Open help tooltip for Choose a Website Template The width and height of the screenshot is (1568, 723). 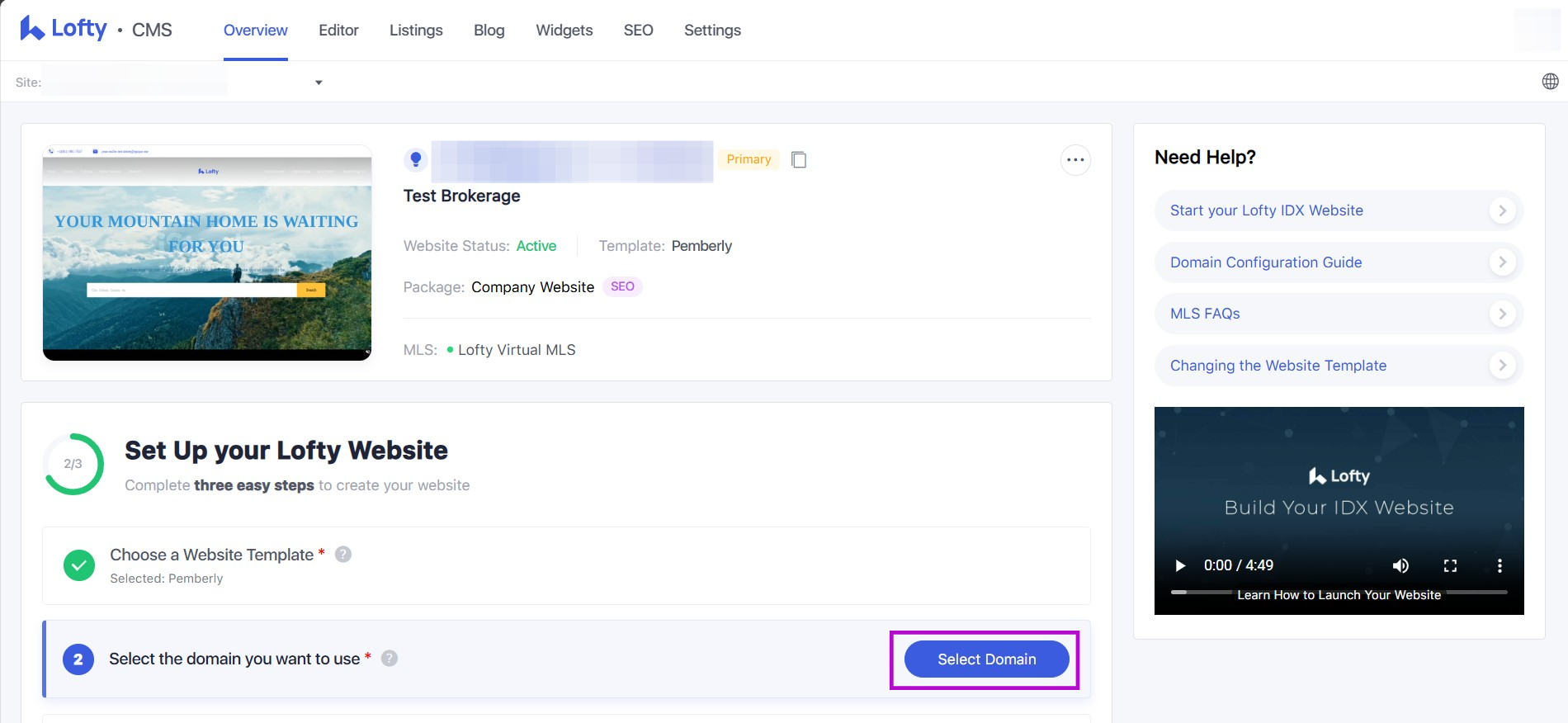(x=343, y=555)
